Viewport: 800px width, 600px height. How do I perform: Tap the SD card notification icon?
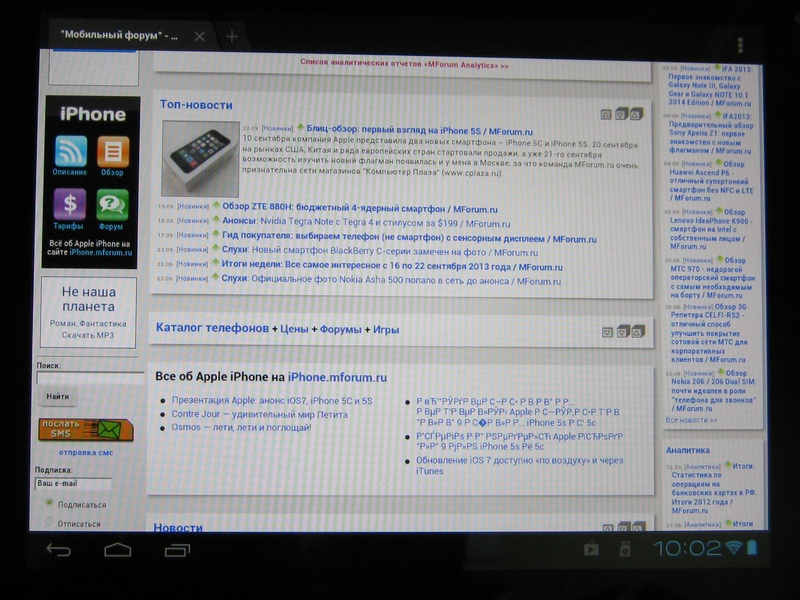624,549
